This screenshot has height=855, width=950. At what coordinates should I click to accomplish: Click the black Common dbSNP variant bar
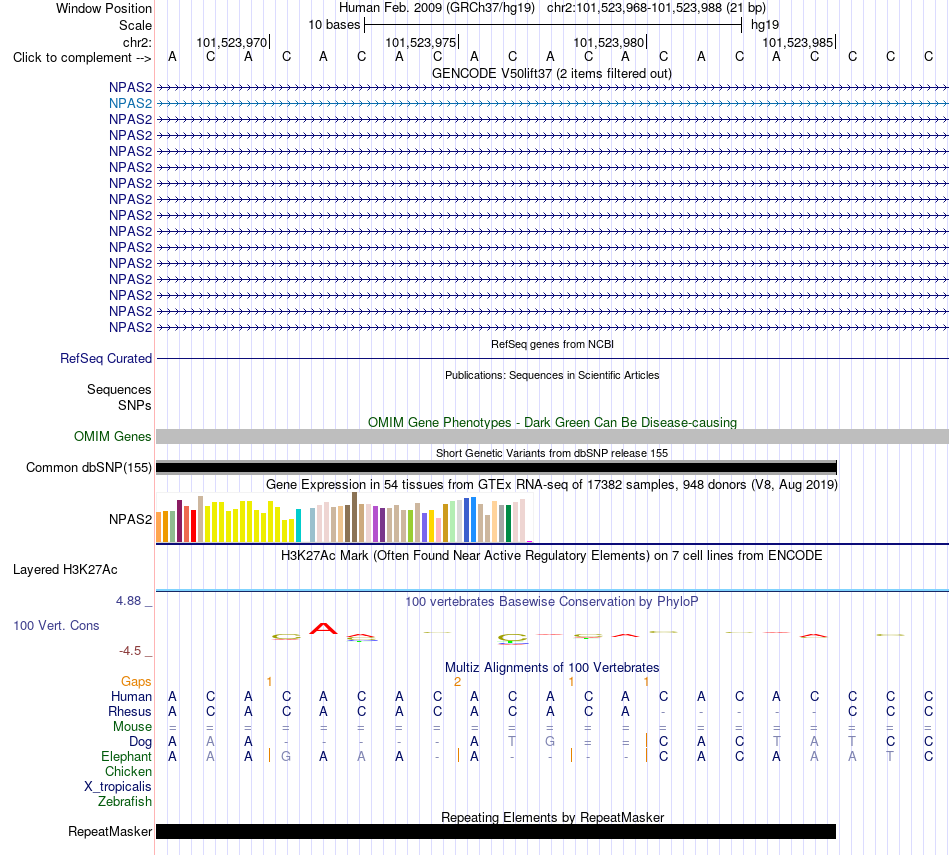[x=496, y=467]
